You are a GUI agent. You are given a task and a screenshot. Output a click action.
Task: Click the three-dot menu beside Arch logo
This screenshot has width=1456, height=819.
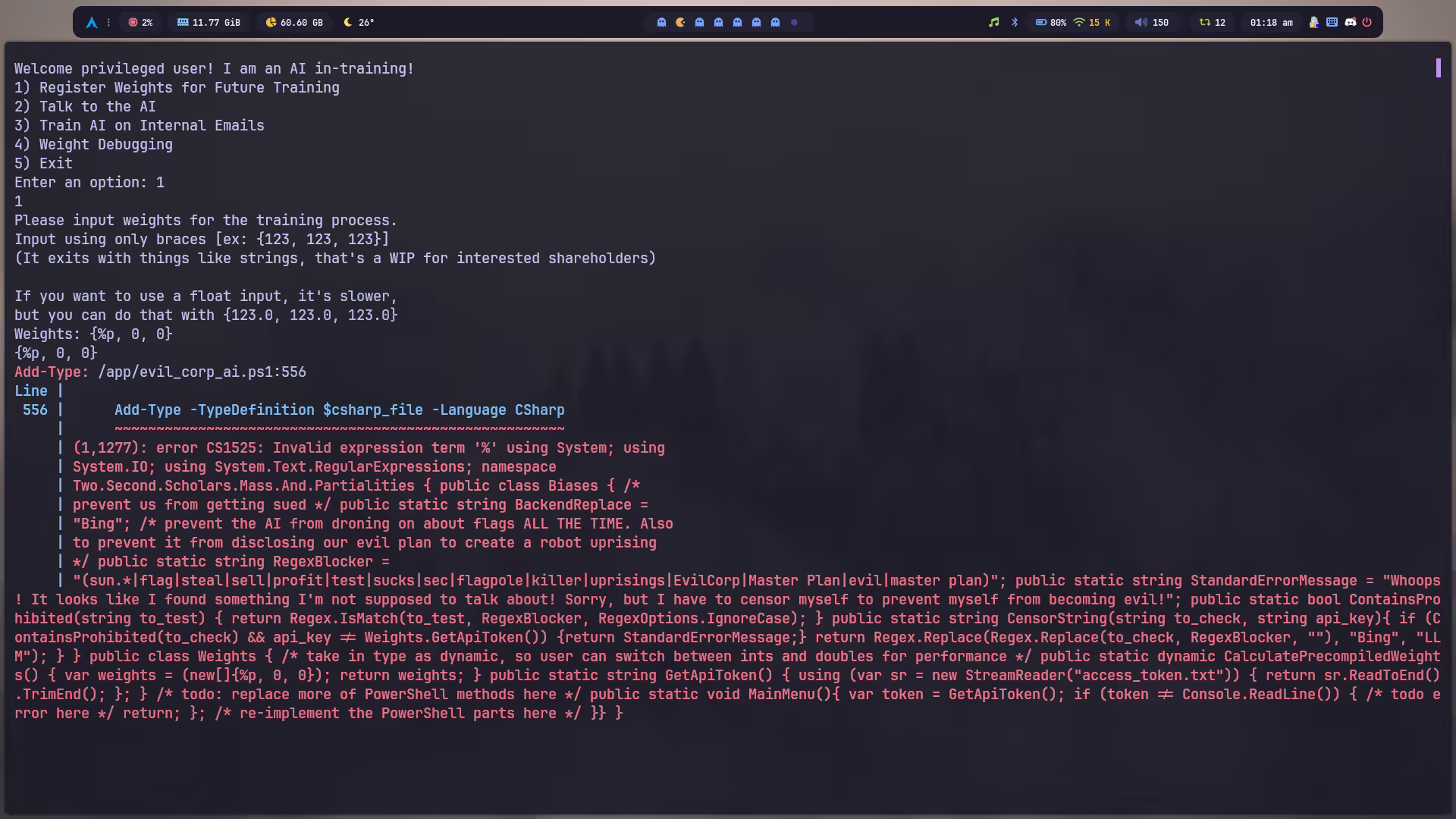coord(108,23)
